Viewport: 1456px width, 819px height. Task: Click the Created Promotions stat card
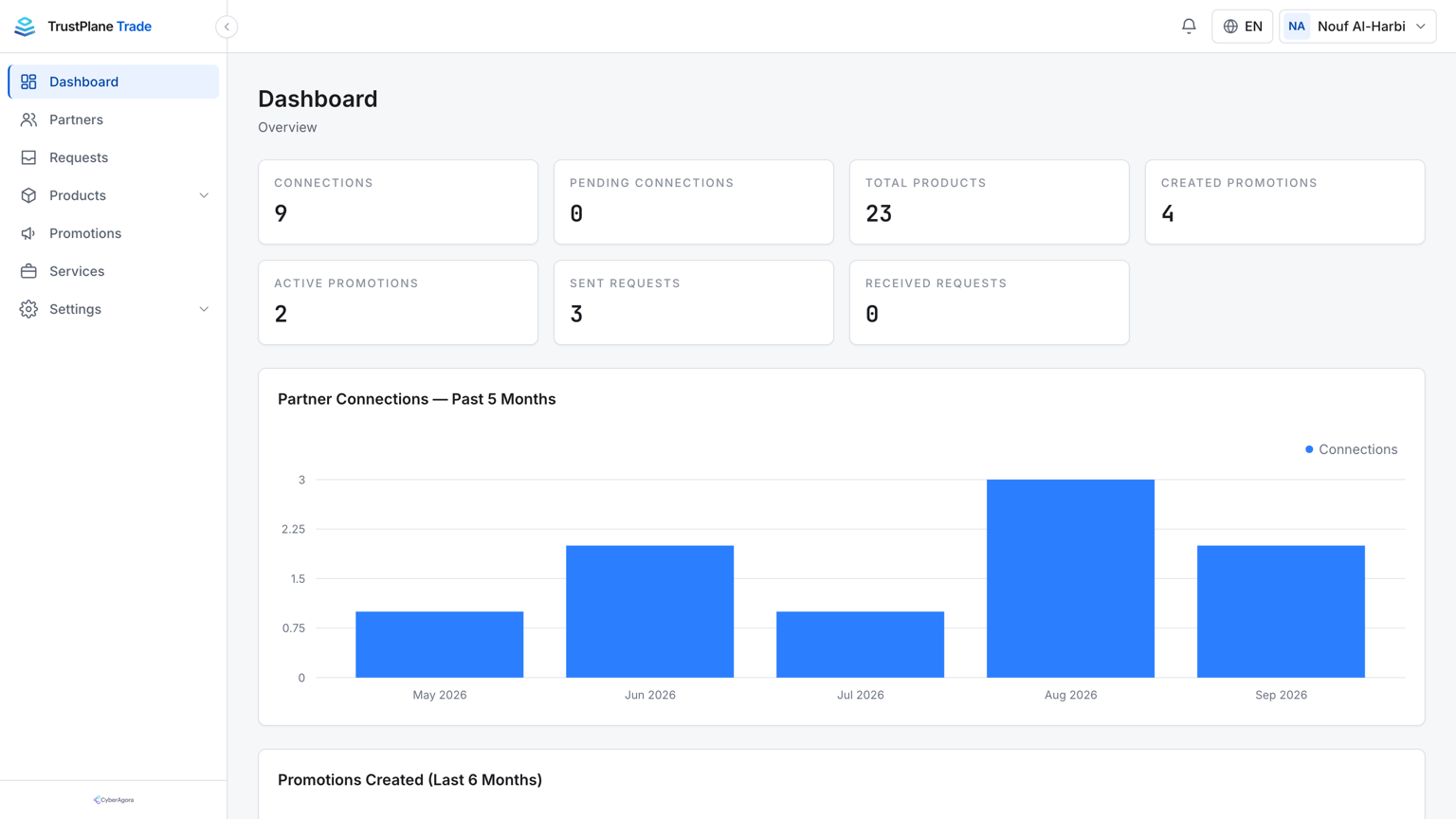pyautogui.click(x=1285, y=202)
